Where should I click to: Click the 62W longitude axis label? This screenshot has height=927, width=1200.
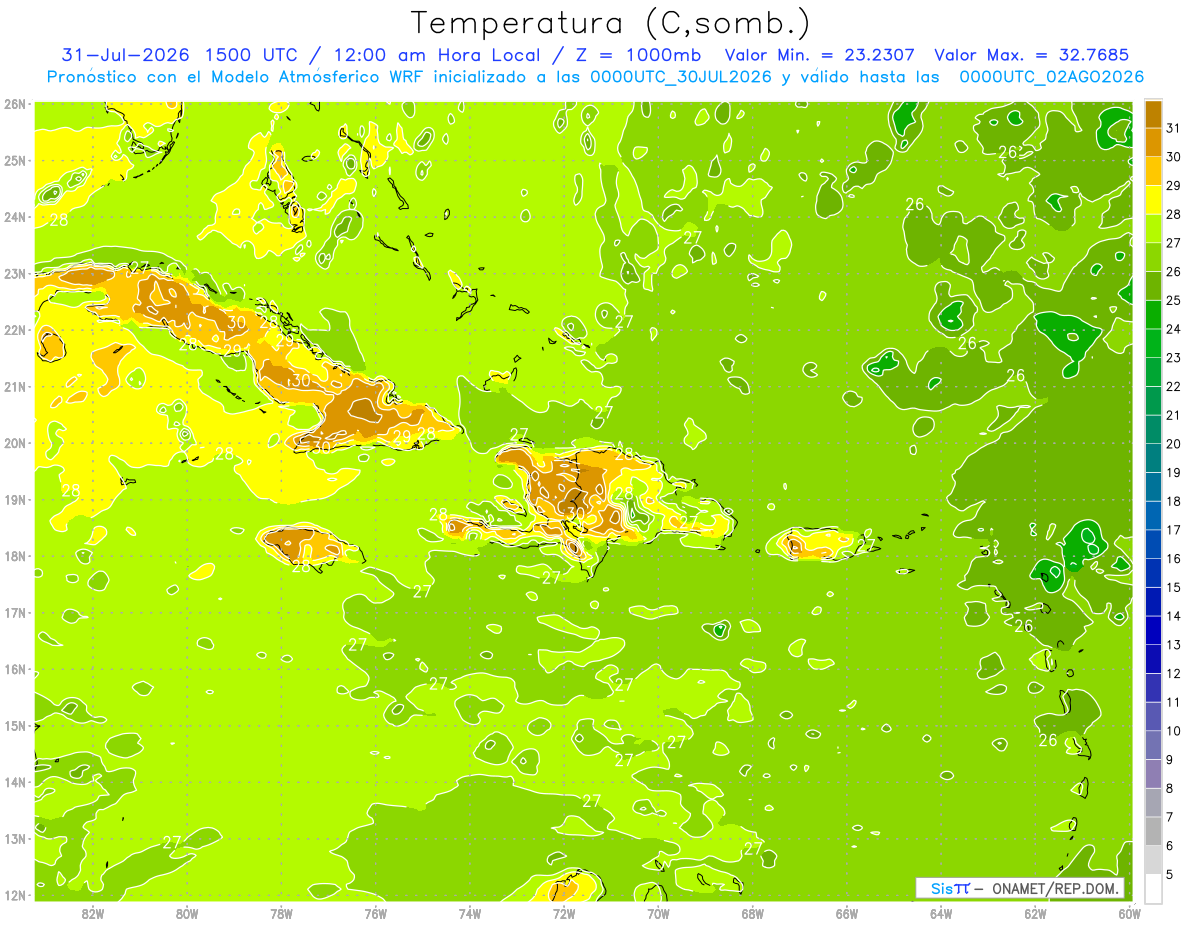coord(1035,913)
